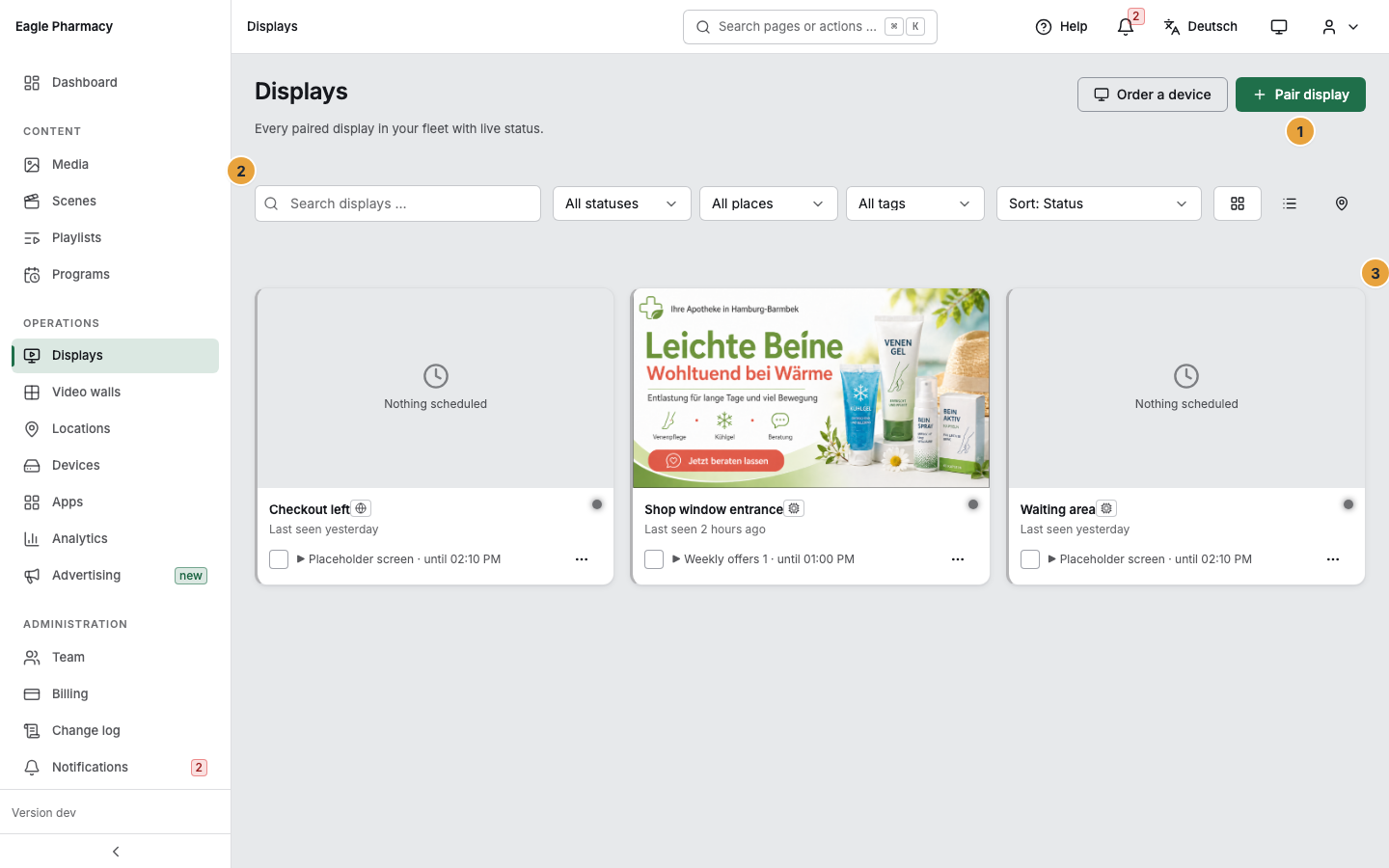
Task: Open the notifications bell in the top bar
Action: [1126, 27]
